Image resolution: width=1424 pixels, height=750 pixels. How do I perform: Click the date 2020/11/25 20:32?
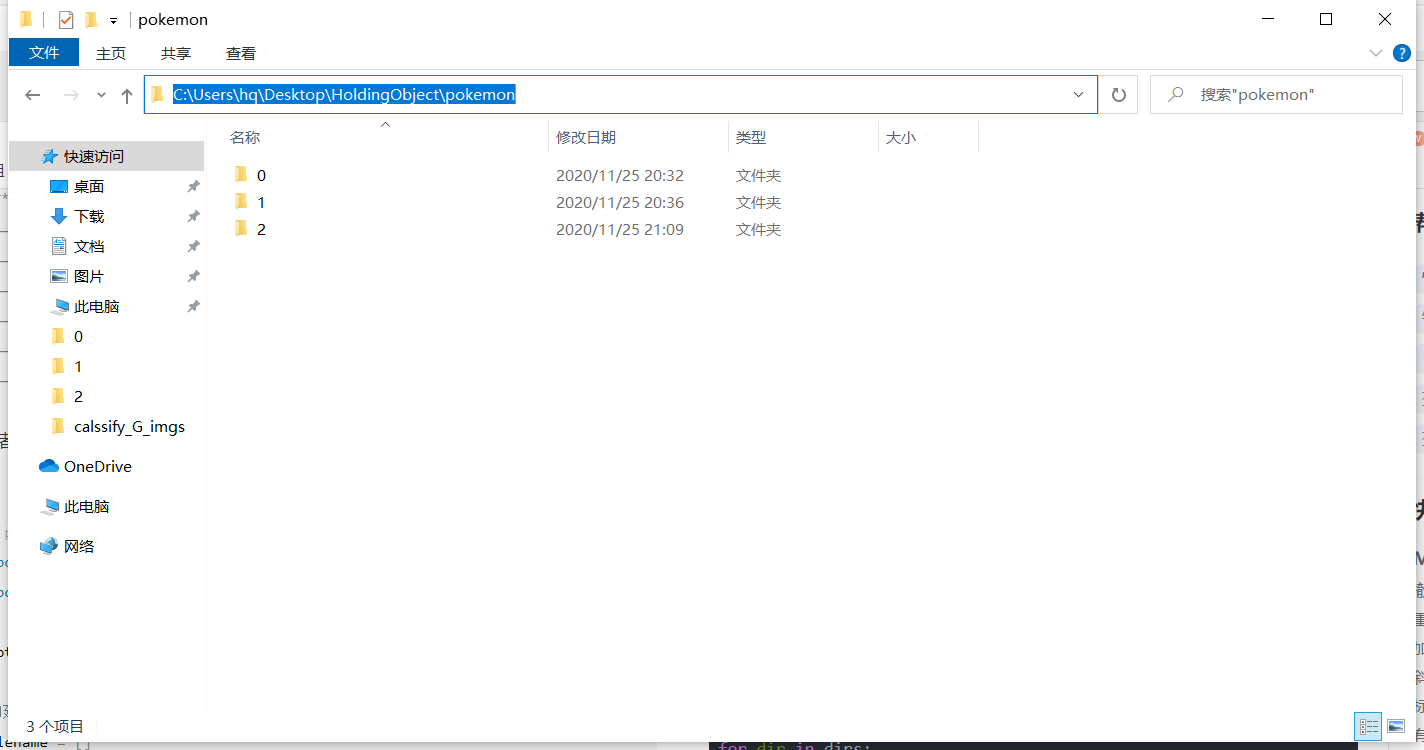click(620, 175)
